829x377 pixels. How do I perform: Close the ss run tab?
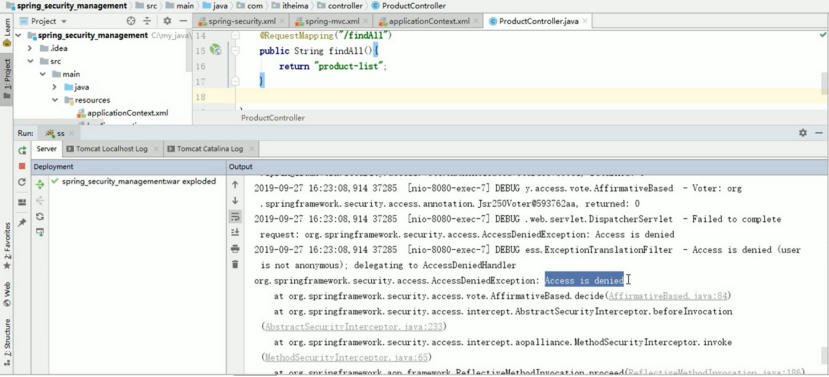click(71, 134)
